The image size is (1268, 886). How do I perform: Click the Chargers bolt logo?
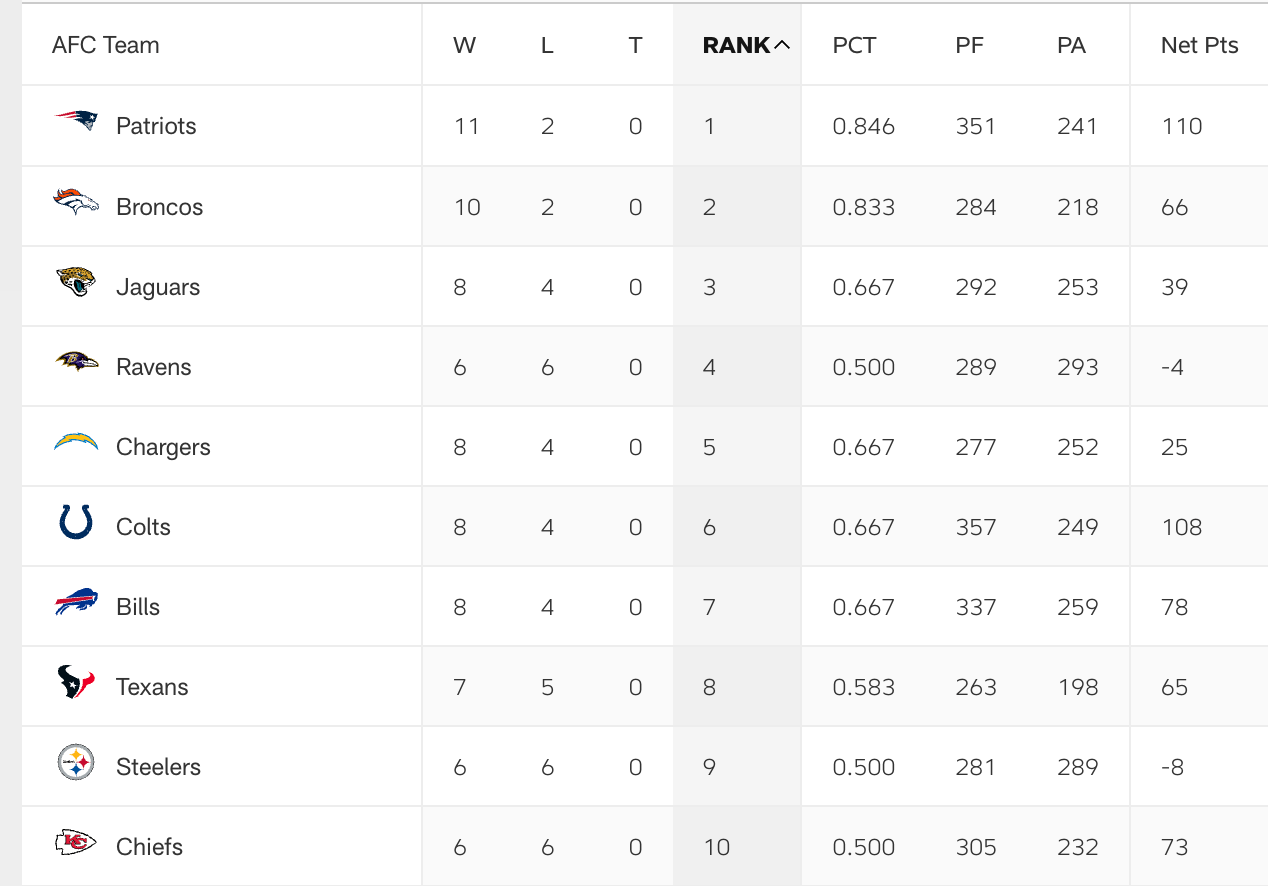point(76,443)
